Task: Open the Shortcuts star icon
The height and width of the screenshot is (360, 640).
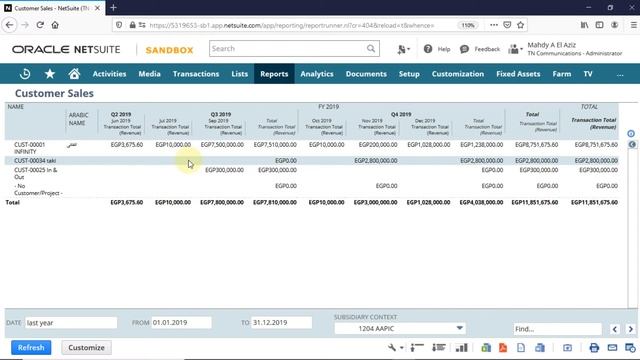Action: click(x=50, y=74)
